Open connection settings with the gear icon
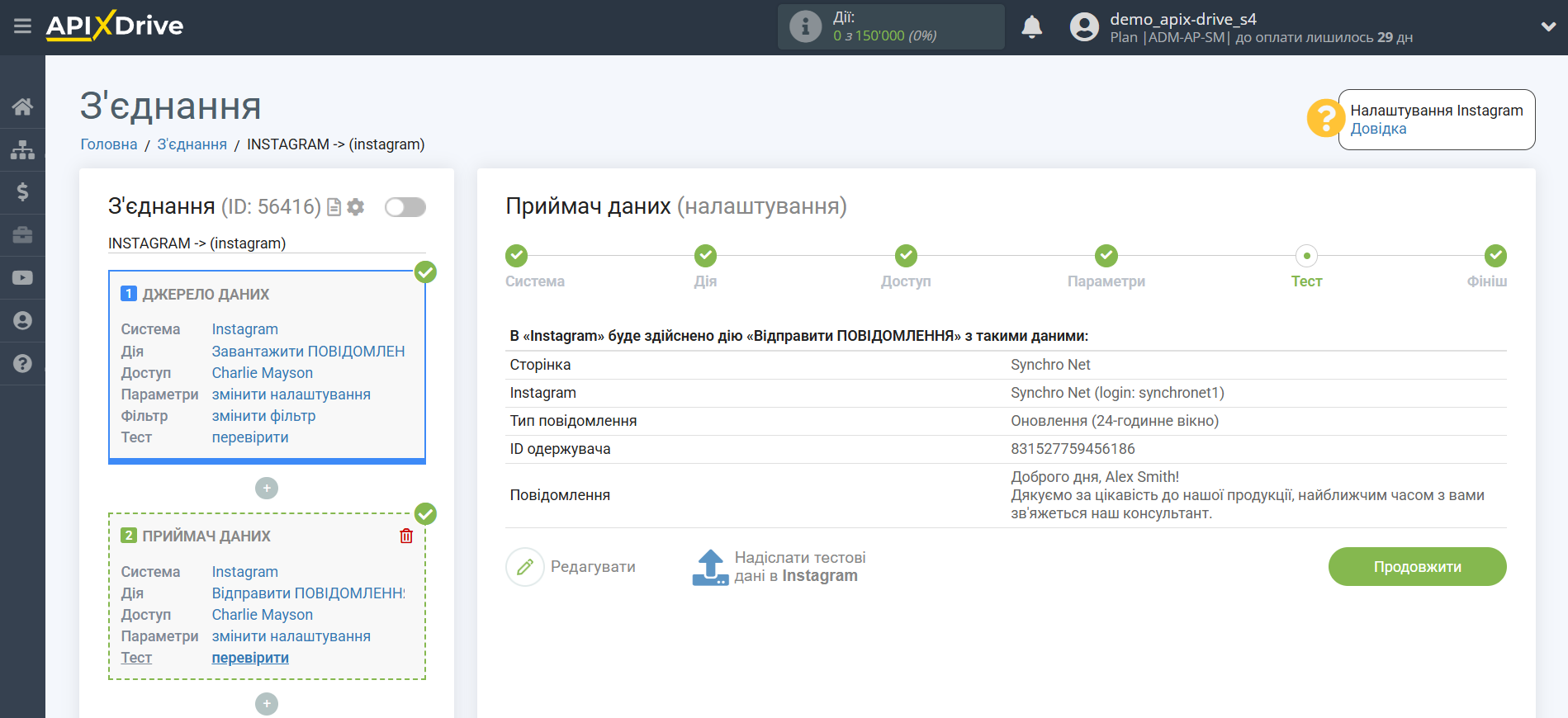The width and height of the screenshot is (1568, 718). pos(356,207)
